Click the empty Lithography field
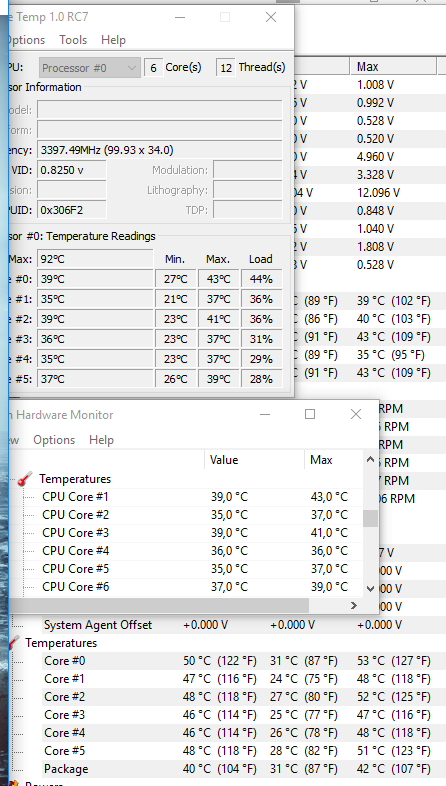 248,190
